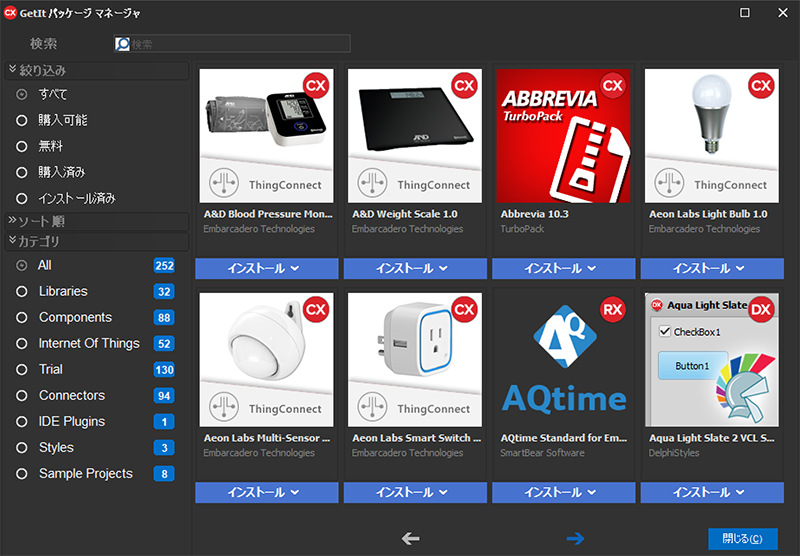Screen dimensions: 800x556
Task: Choose the Internet Of Things category
Action: [89, 343]
